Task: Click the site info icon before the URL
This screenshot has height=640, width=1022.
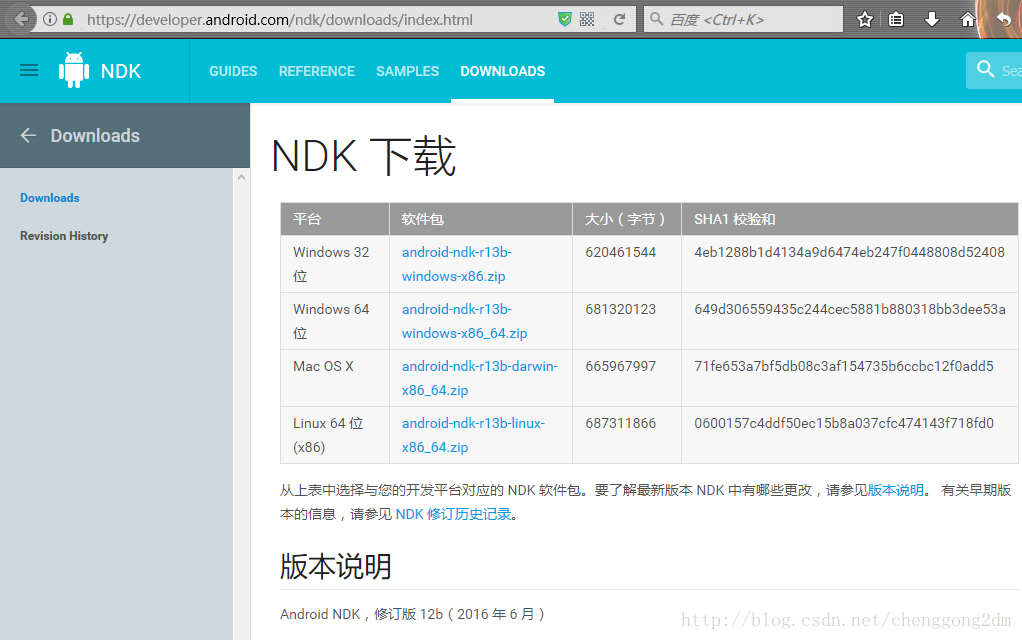Action: point(50,19)
